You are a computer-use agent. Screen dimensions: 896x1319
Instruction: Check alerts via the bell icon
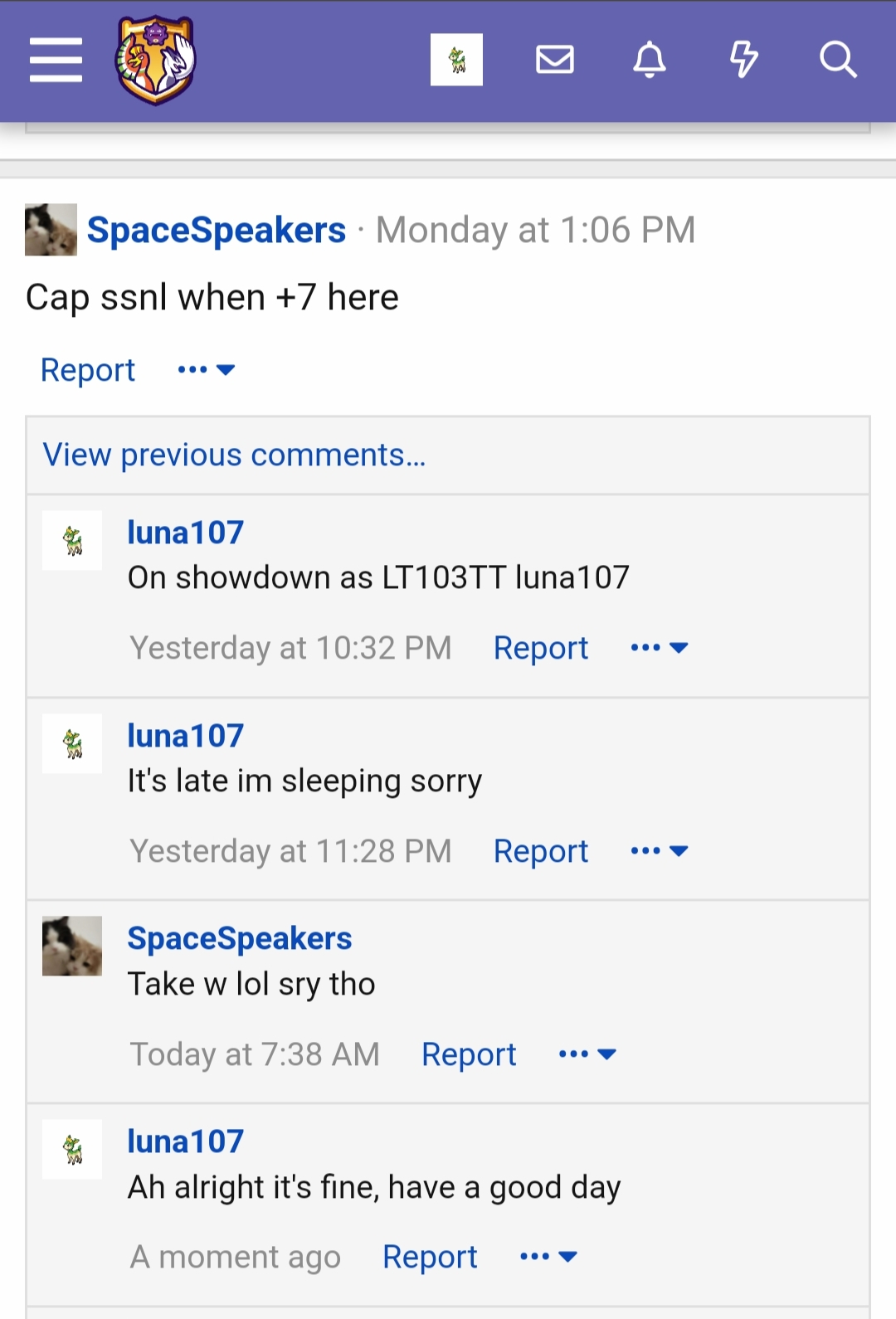(650, 60)
